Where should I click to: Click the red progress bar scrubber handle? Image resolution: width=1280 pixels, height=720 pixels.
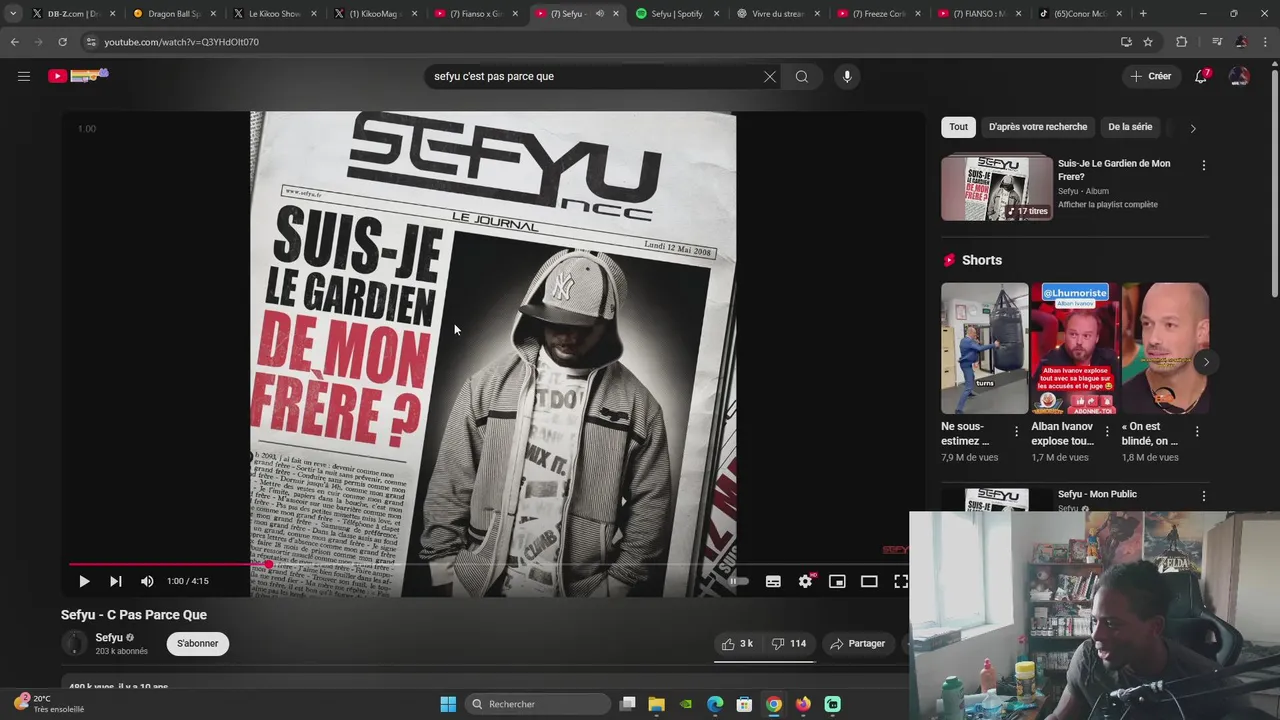coord(268,564)
